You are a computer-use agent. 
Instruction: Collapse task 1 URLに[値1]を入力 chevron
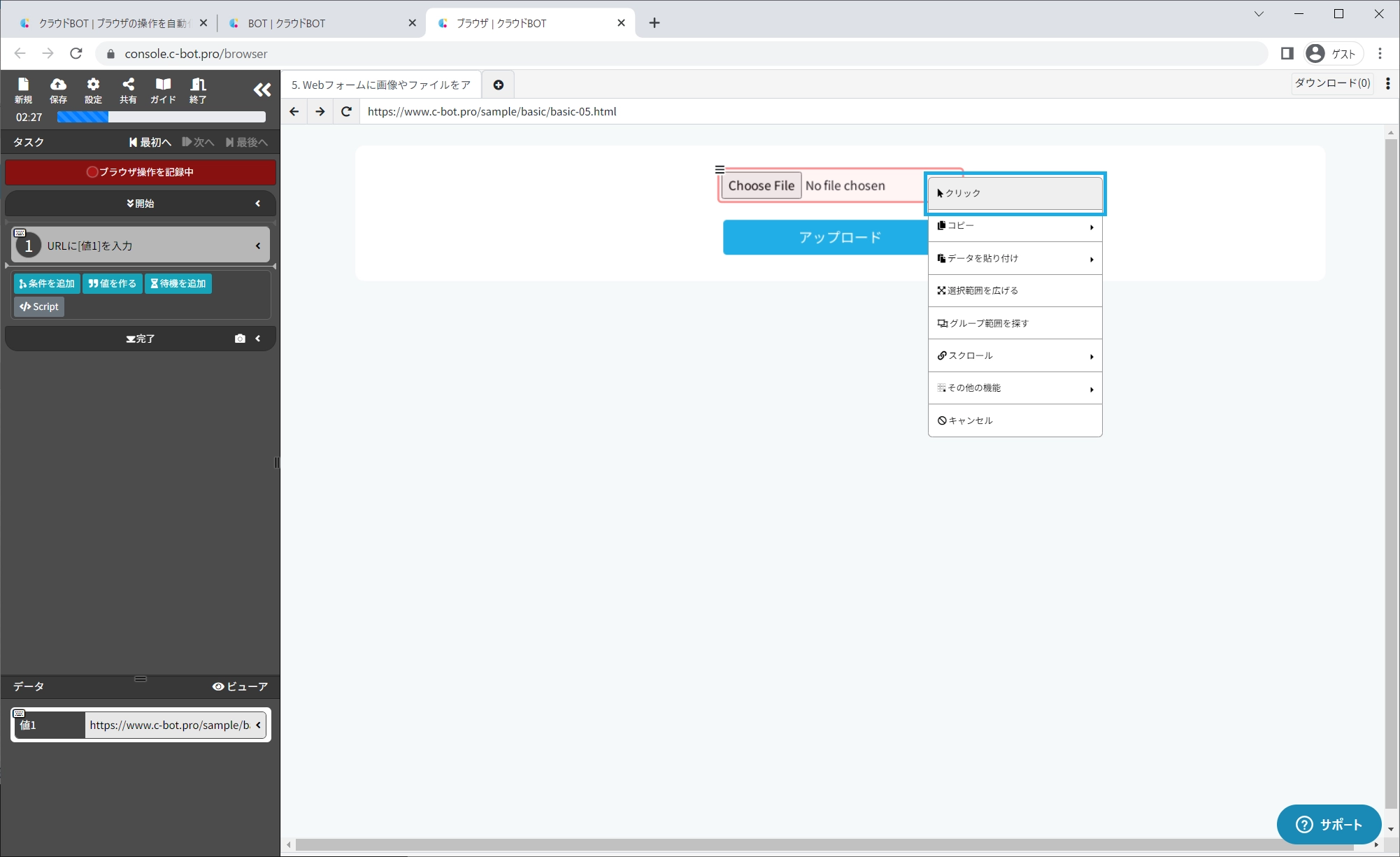pyautogui.click(x=258, y=246)
